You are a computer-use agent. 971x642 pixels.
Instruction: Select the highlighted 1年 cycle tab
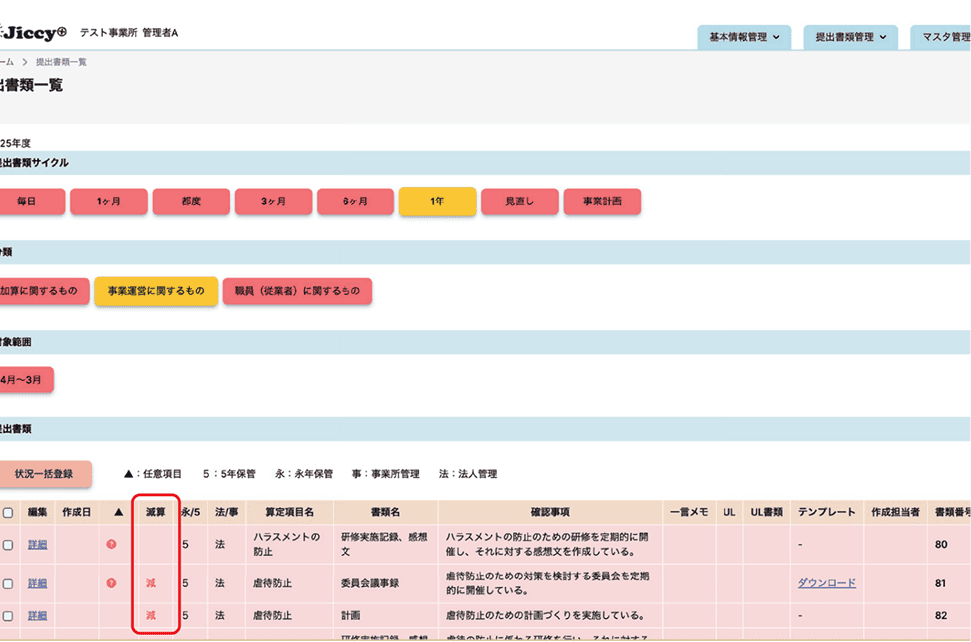pyautogui.click(x=437, y=201)
